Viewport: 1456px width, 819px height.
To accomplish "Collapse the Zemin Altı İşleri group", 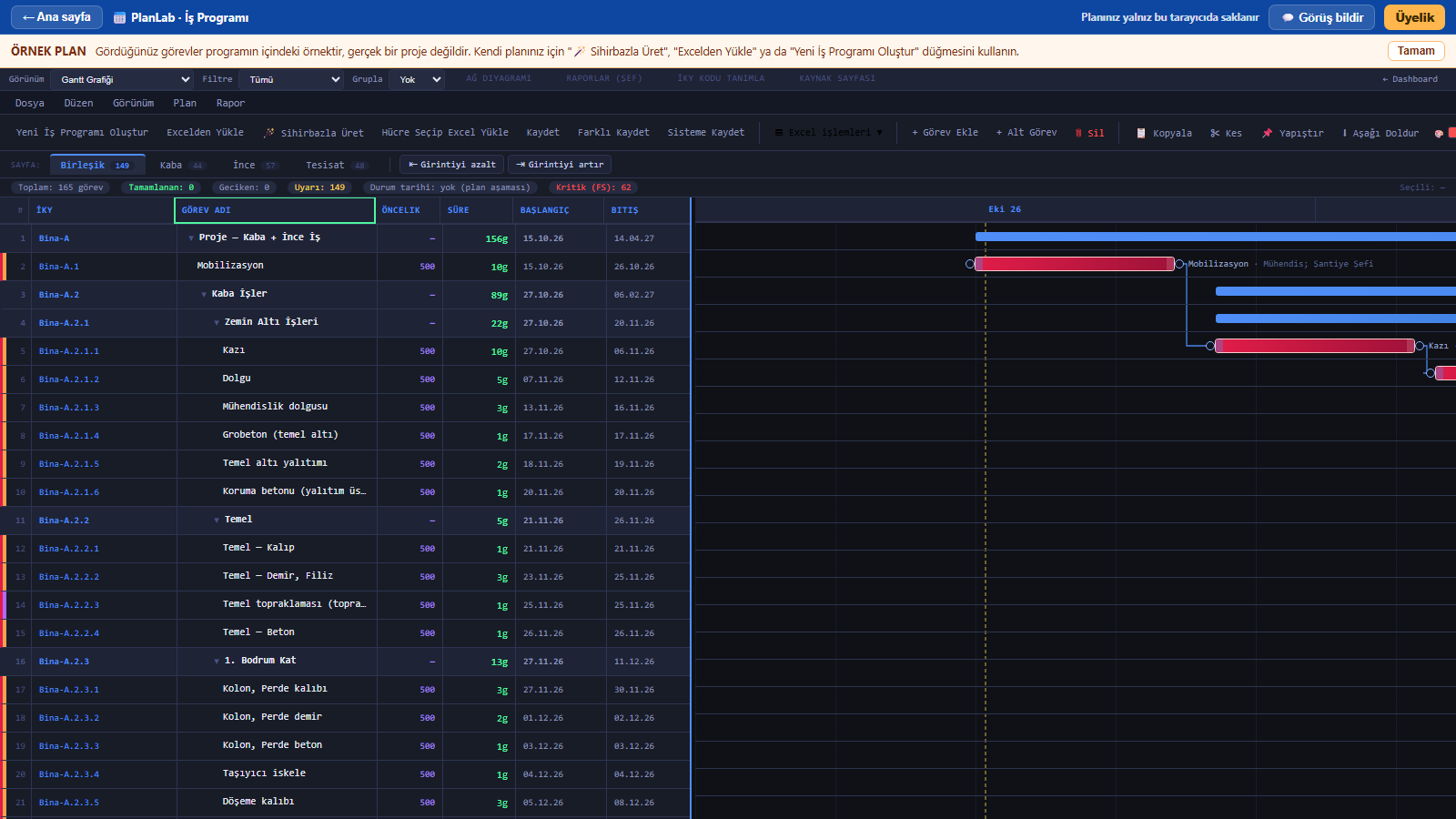I will (x=217, y=323).
